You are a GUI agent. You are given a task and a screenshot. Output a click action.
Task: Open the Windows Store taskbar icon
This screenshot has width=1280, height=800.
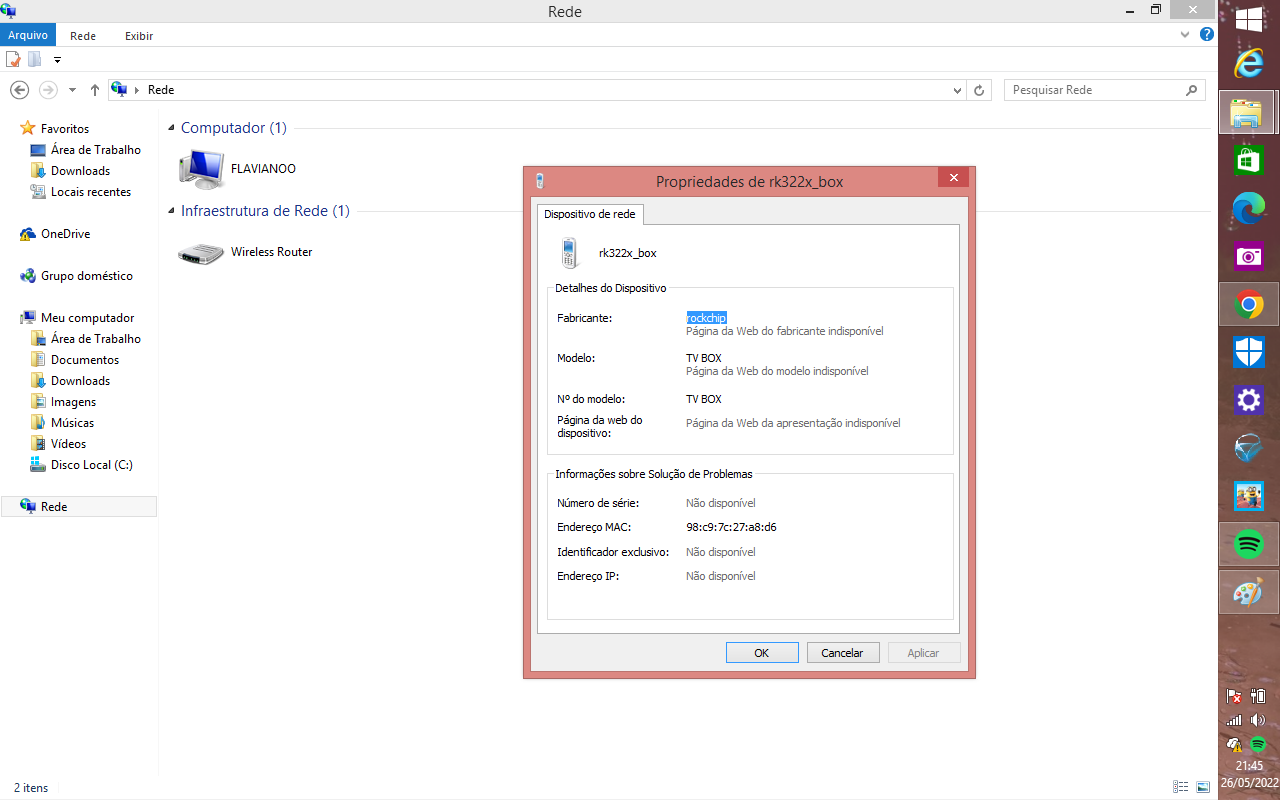pyautogui.click(x=1249, y=160)
